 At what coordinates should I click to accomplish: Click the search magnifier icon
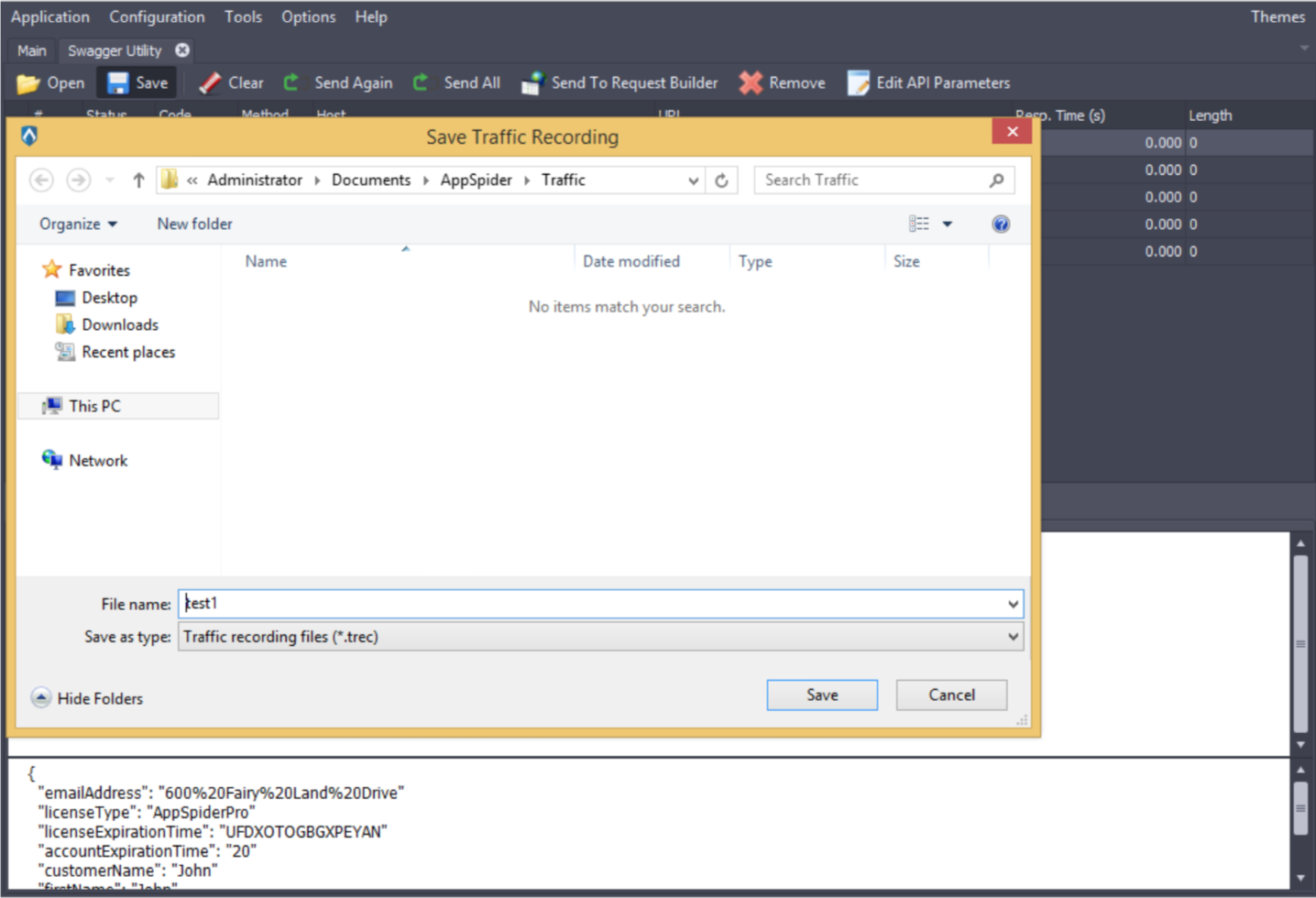997,181
